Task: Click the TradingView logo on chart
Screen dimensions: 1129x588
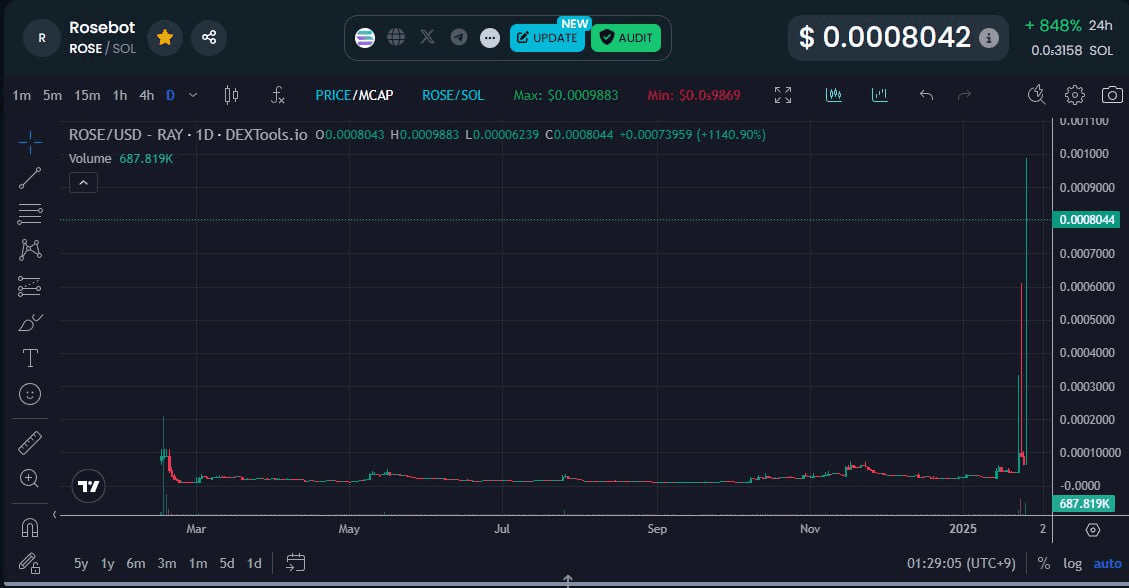Action: 89,487
